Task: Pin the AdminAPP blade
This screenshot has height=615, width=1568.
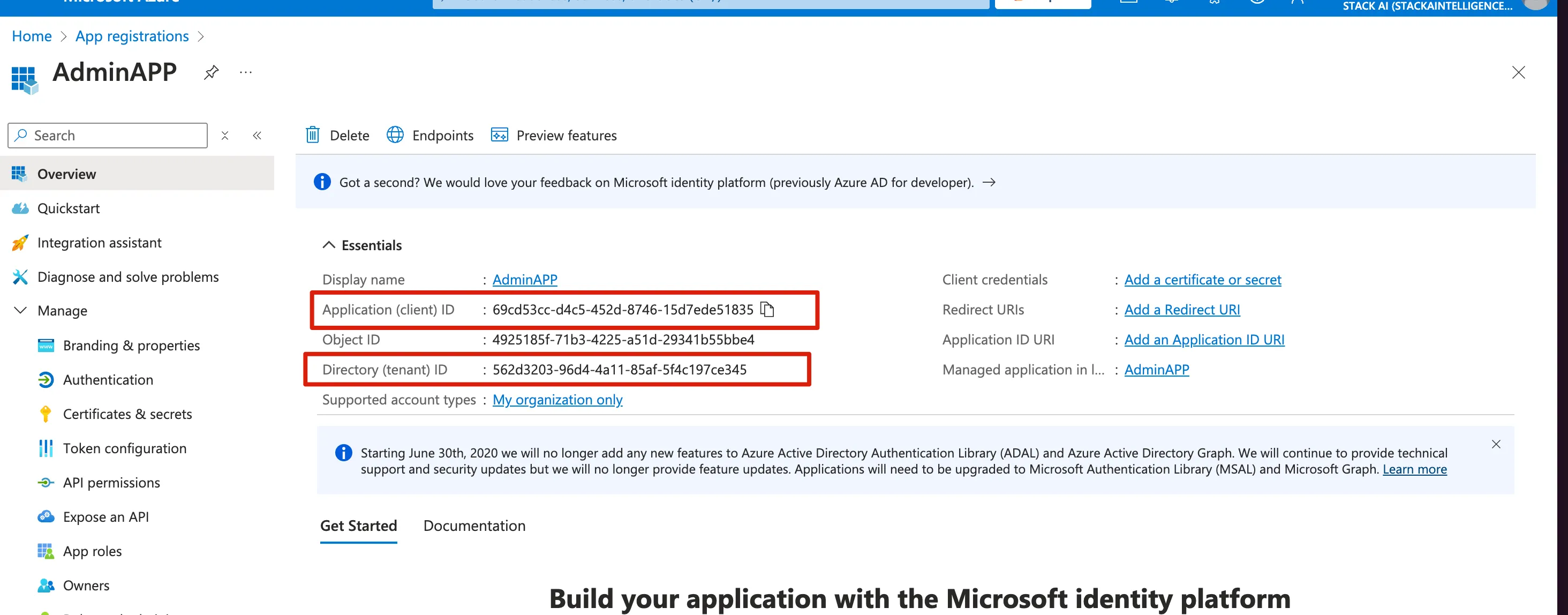Action: (211, 72)
